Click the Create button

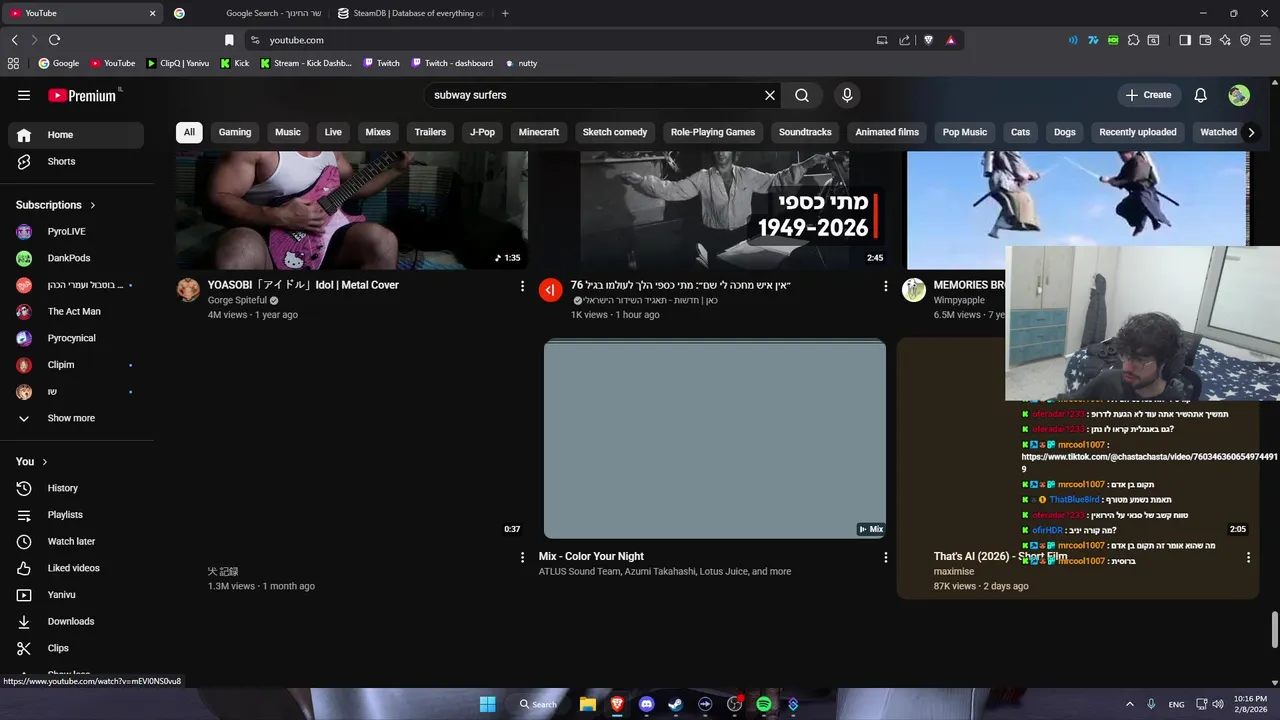pos(1148,95)
